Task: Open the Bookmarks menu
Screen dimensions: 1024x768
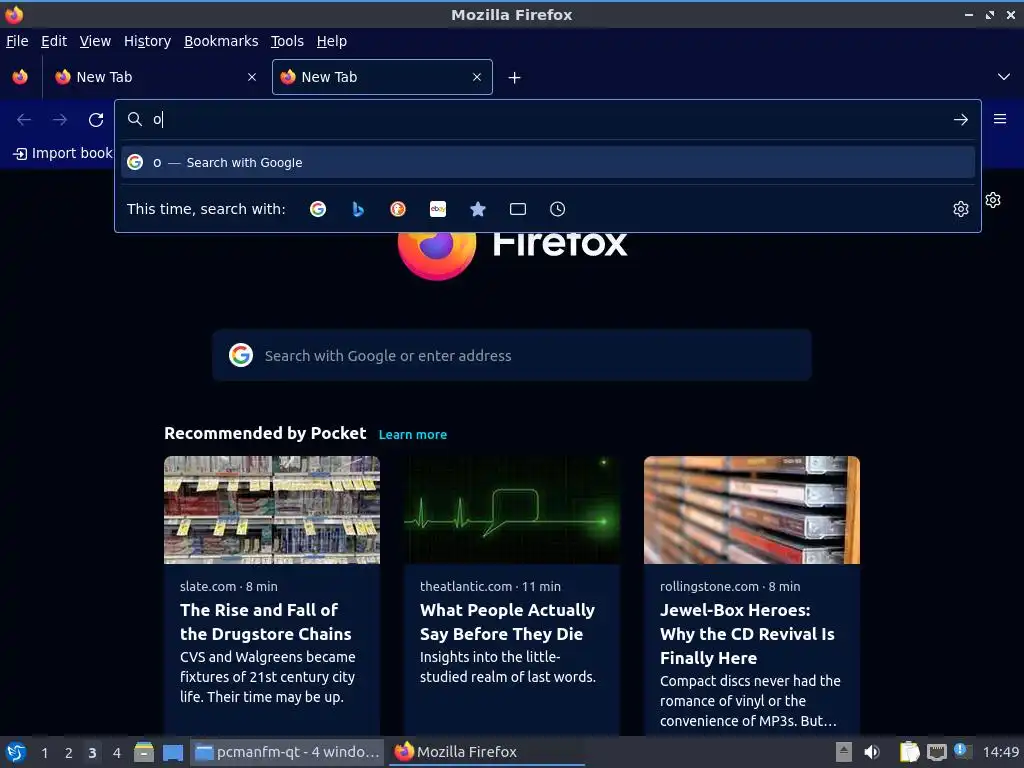Action: click(221, 41)
